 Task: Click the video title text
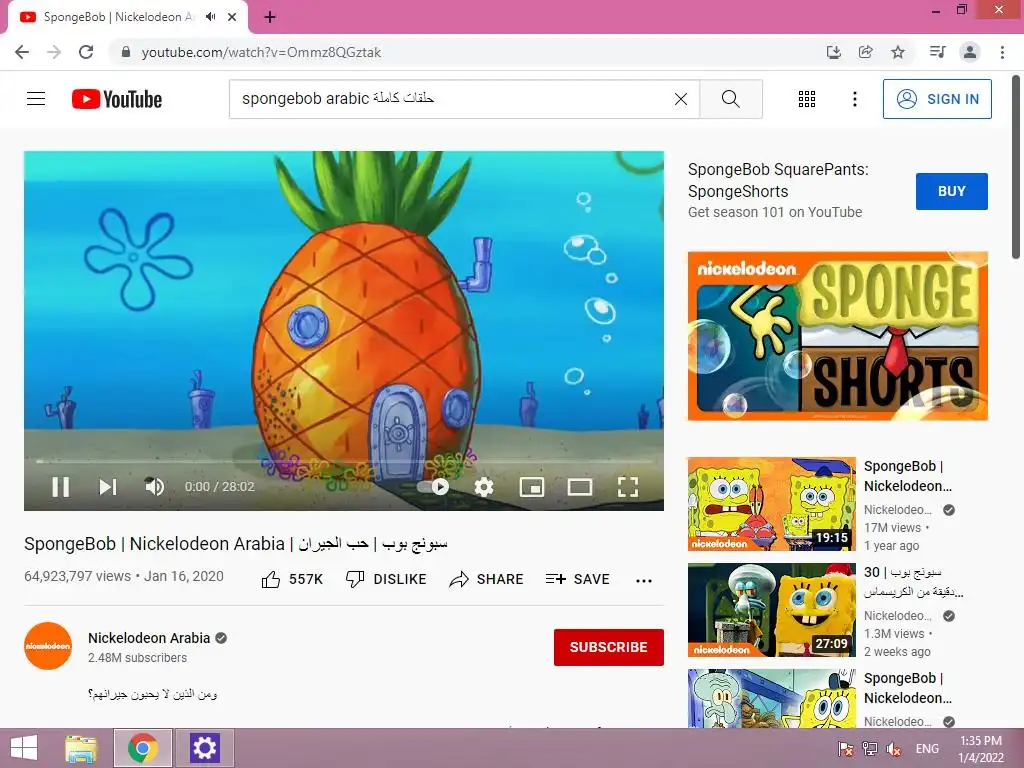236,543
